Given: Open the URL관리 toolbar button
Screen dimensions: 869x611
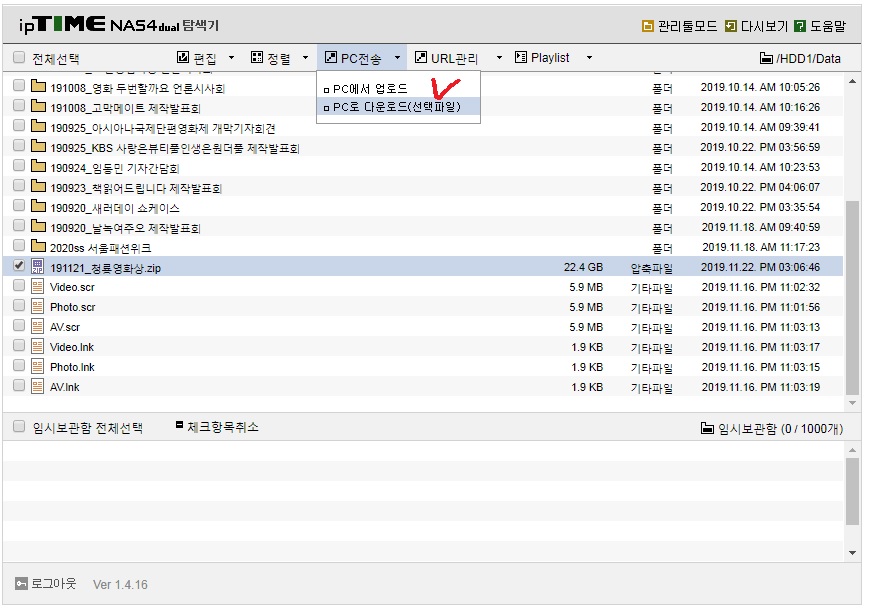Looking at the screenshot, I should tap(446, 58).
